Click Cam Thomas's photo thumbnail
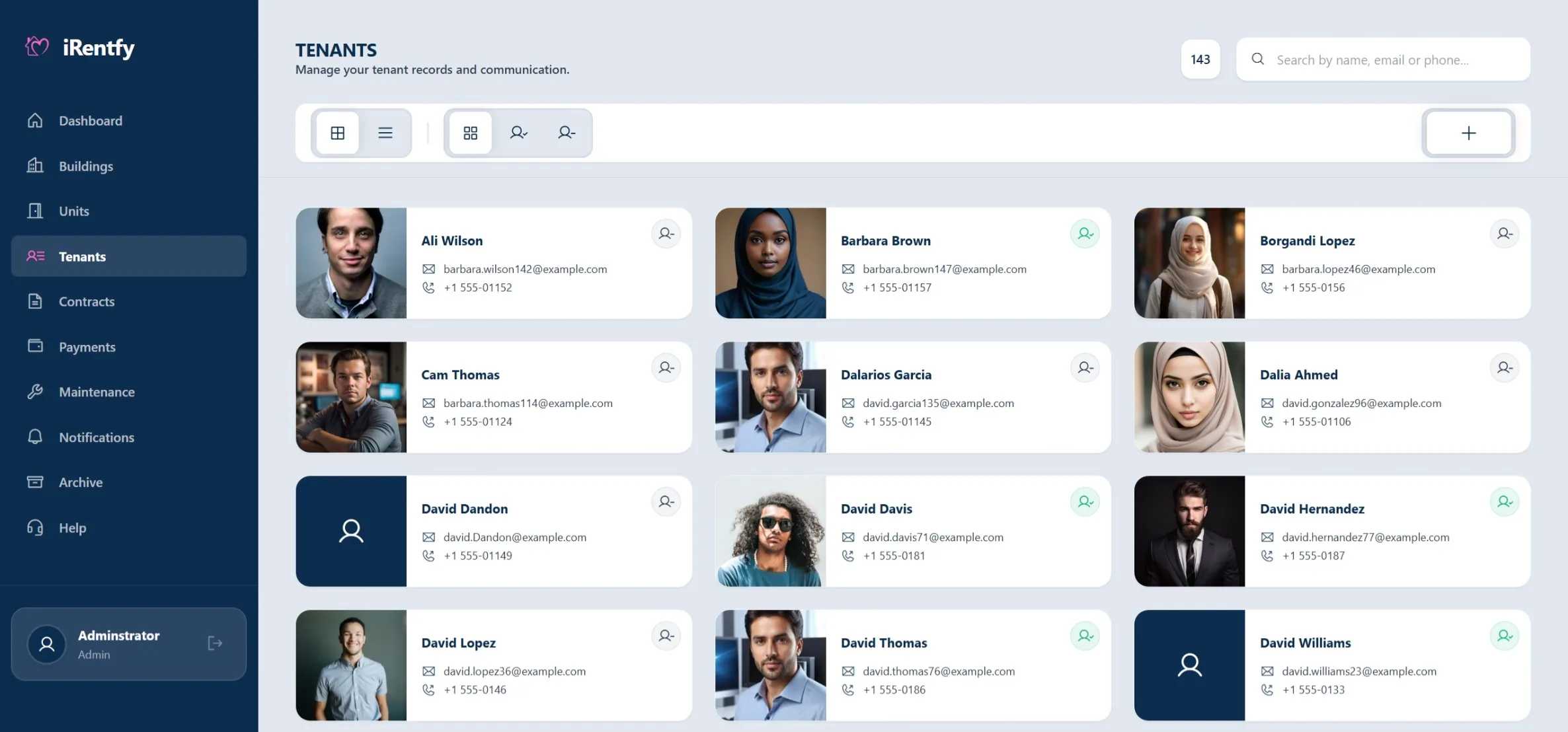 pos(351,397)
